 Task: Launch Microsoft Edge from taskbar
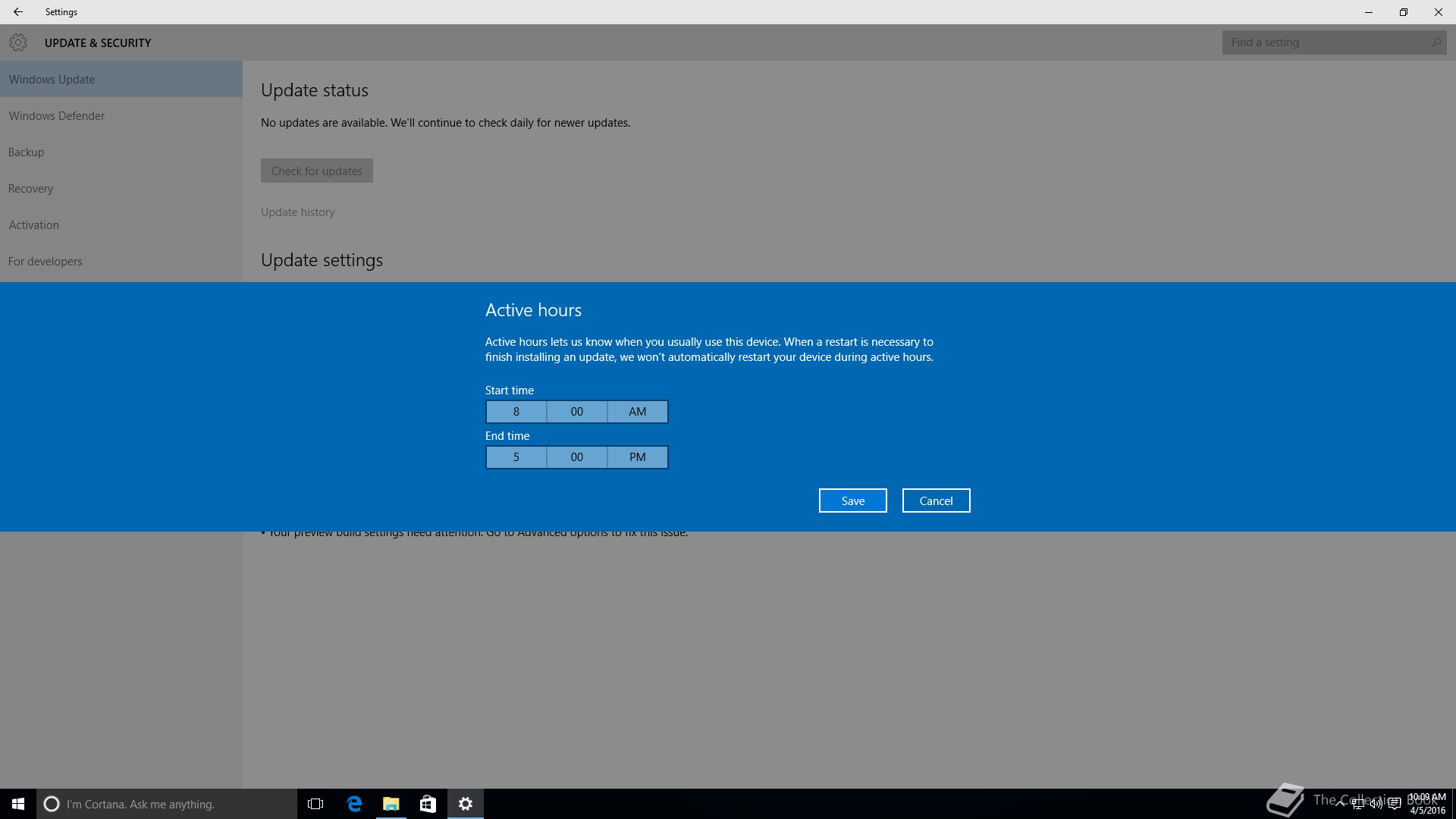tap(354, 804)
